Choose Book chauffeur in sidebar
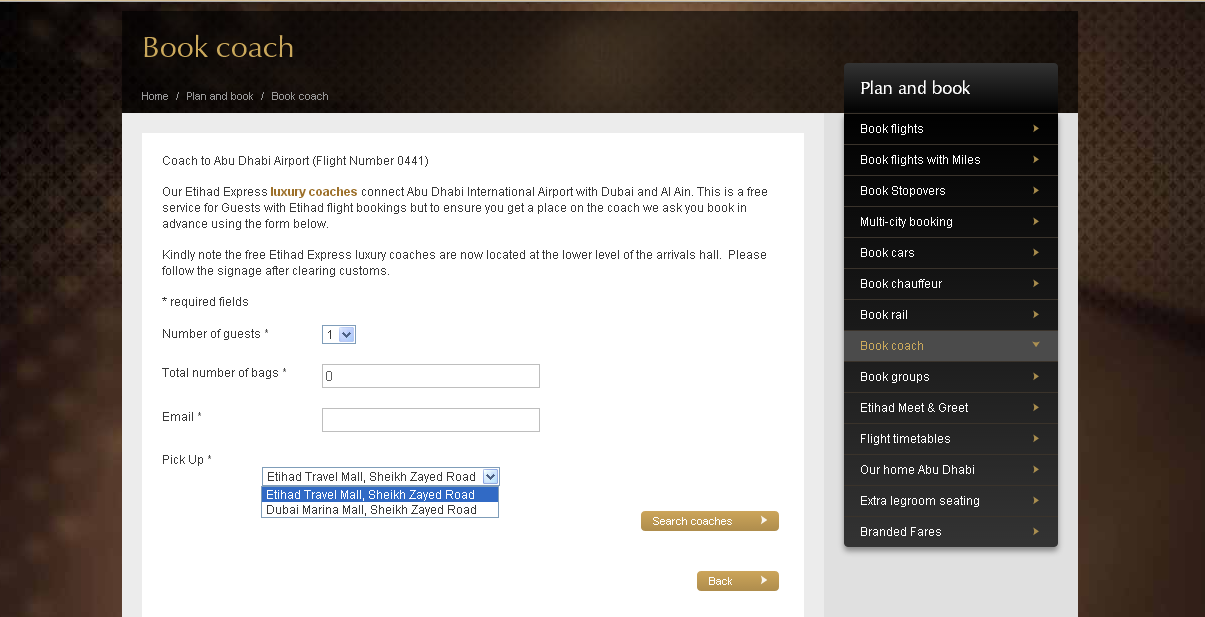Viewport: 1205px width, 617px height. click(x=950, y=284)
